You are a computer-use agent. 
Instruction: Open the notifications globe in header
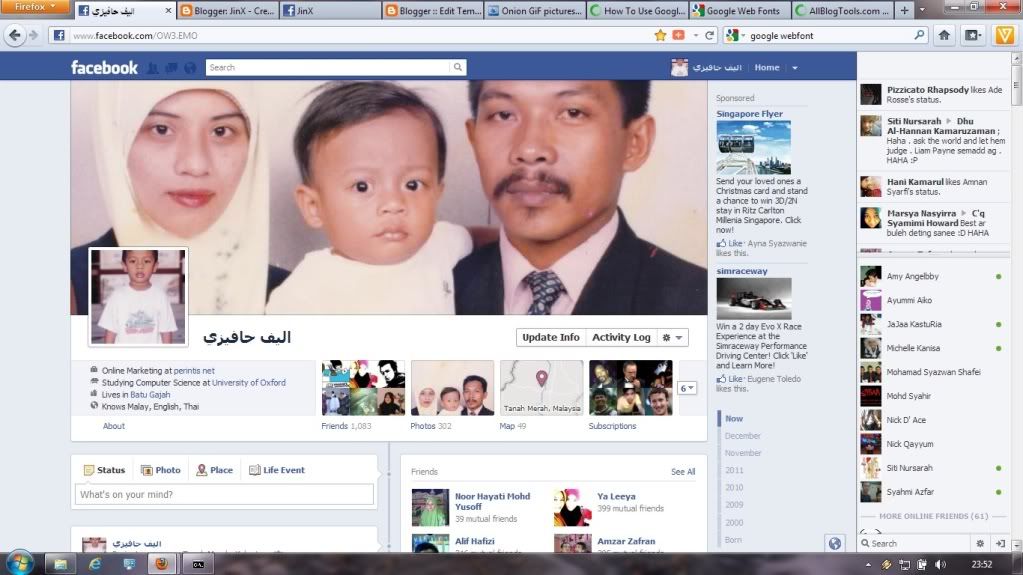point(190,67)
